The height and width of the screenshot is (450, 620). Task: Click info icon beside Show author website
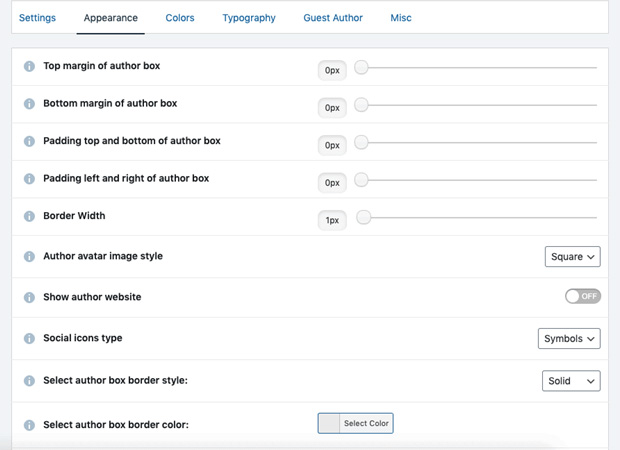click(x=29, y=298)
